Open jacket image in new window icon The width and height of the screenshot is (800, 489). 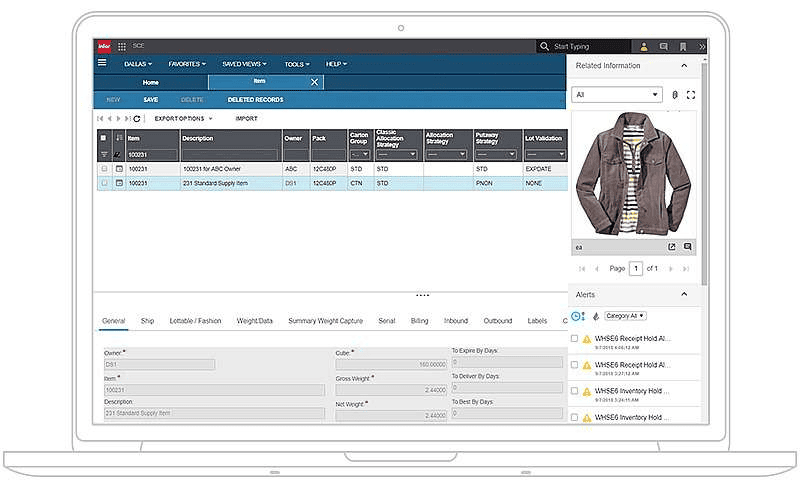tap(672, 247)
